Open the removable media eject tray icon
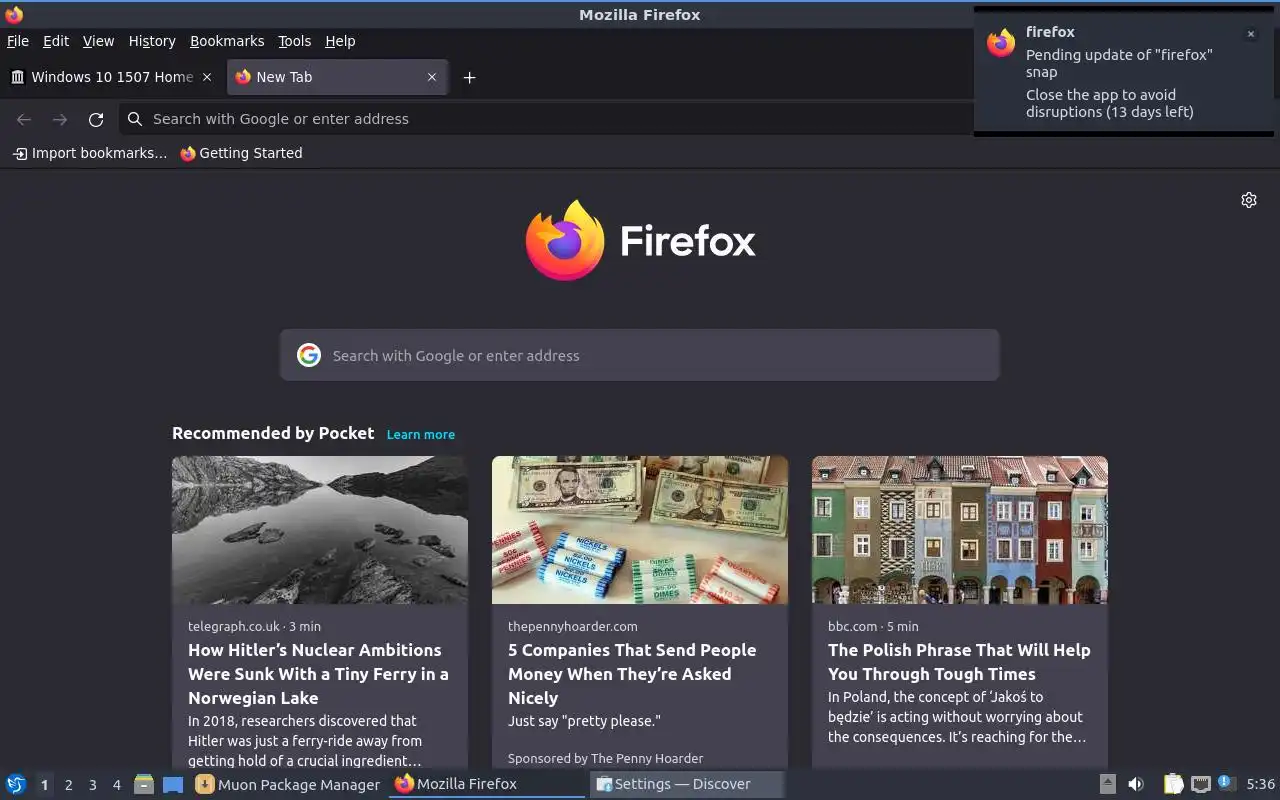The width and height of the screenshot is (1280, 800). coord(1107,784)
